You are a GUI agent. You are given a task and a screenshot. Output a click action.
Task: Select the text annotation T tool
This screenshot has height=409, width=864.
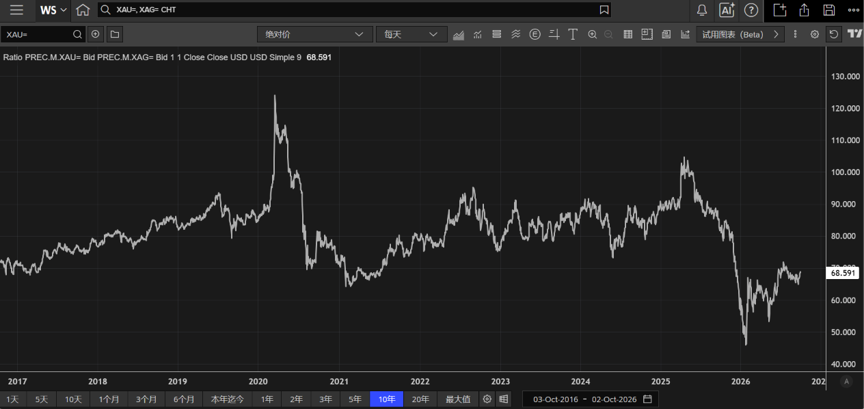(x=573, y=35)
